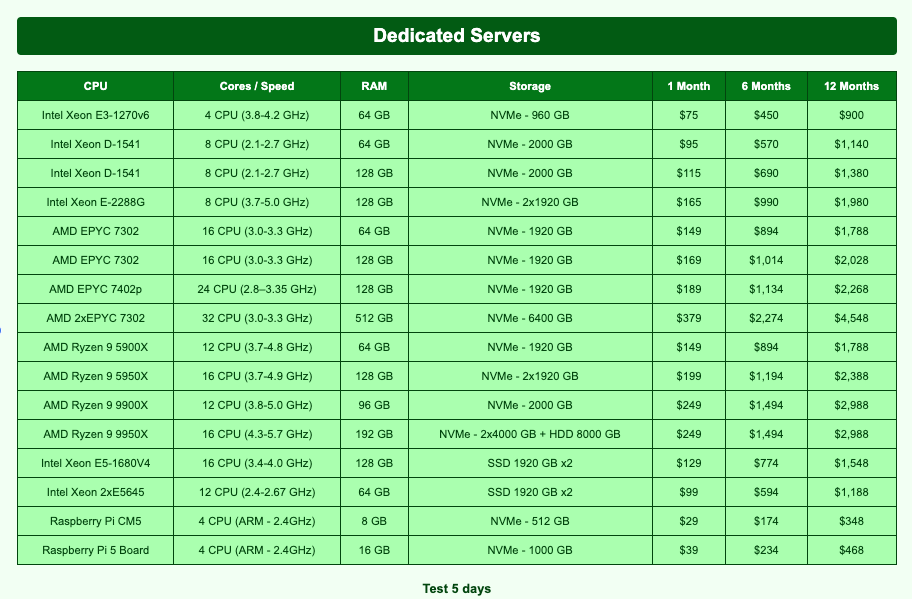Click the '$1,980' yearly price
This screenshot has height=599, width=912.
pos(852,202)
